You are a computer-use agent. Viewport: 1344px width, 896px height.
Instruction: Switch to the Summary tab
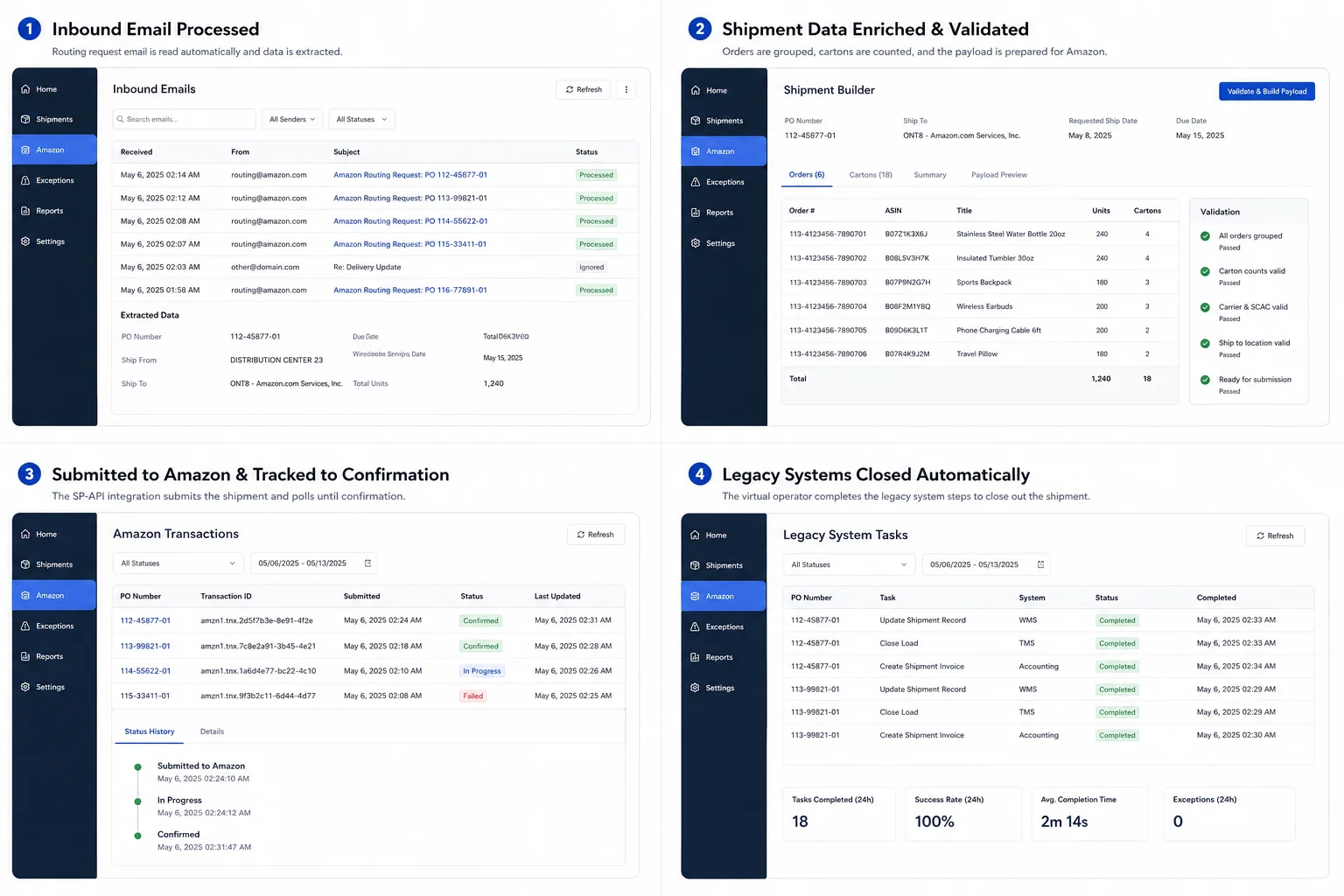[930, 175]
